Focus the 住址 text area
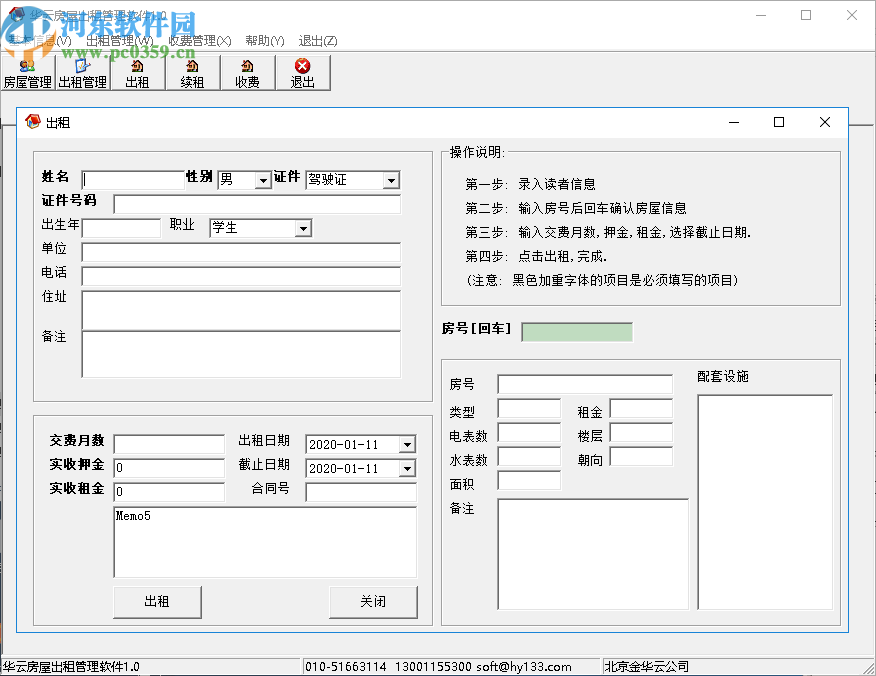 [241, 310]
